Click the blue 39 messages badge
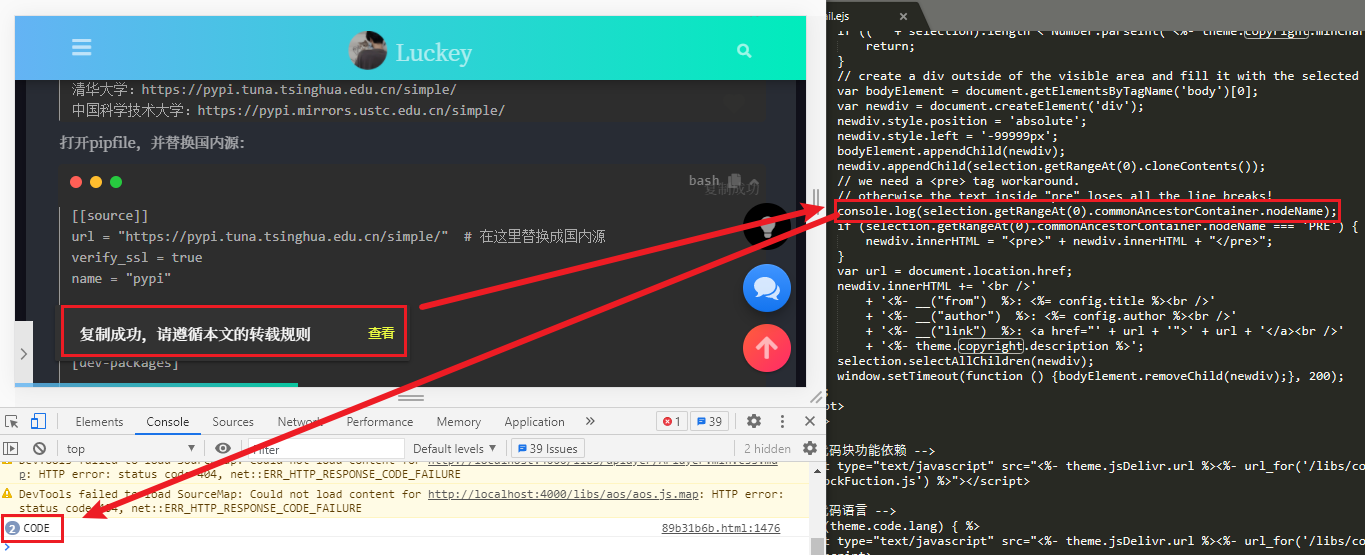Screen dimensions: 1365x555 [709, 421]
